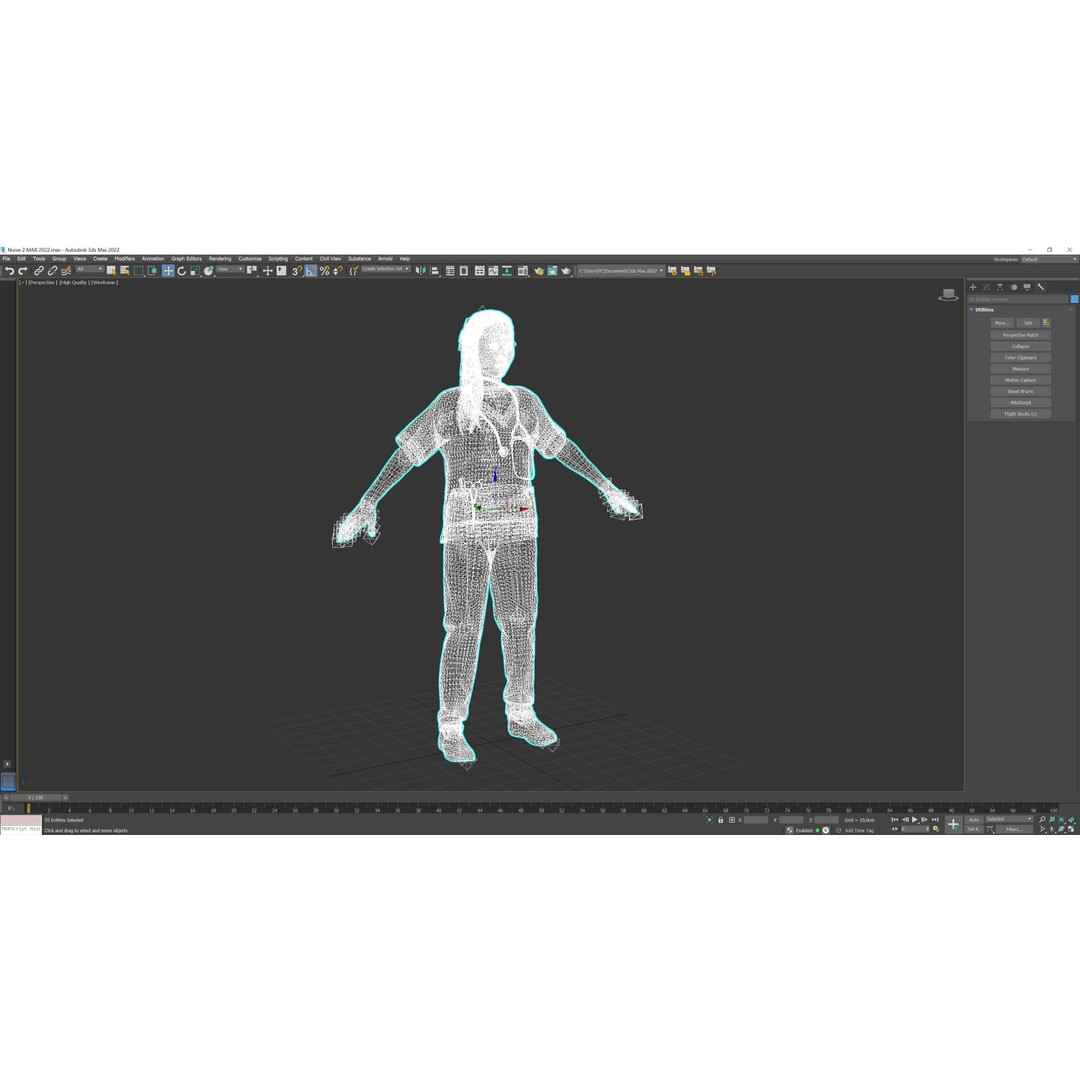Click the Redo arrow icon
1080x1080 pixels.
pyautogui.click(x=22, y=271)
